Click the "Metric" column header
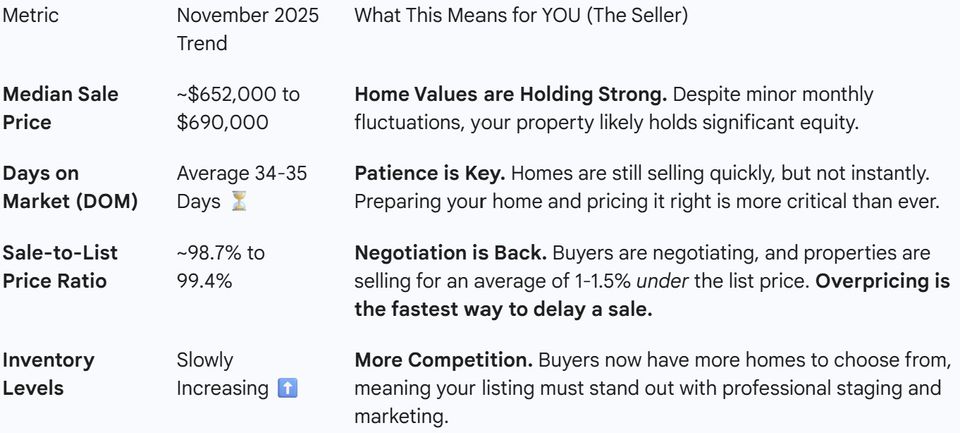Viewport: 960px width, 433px height. 31,16
